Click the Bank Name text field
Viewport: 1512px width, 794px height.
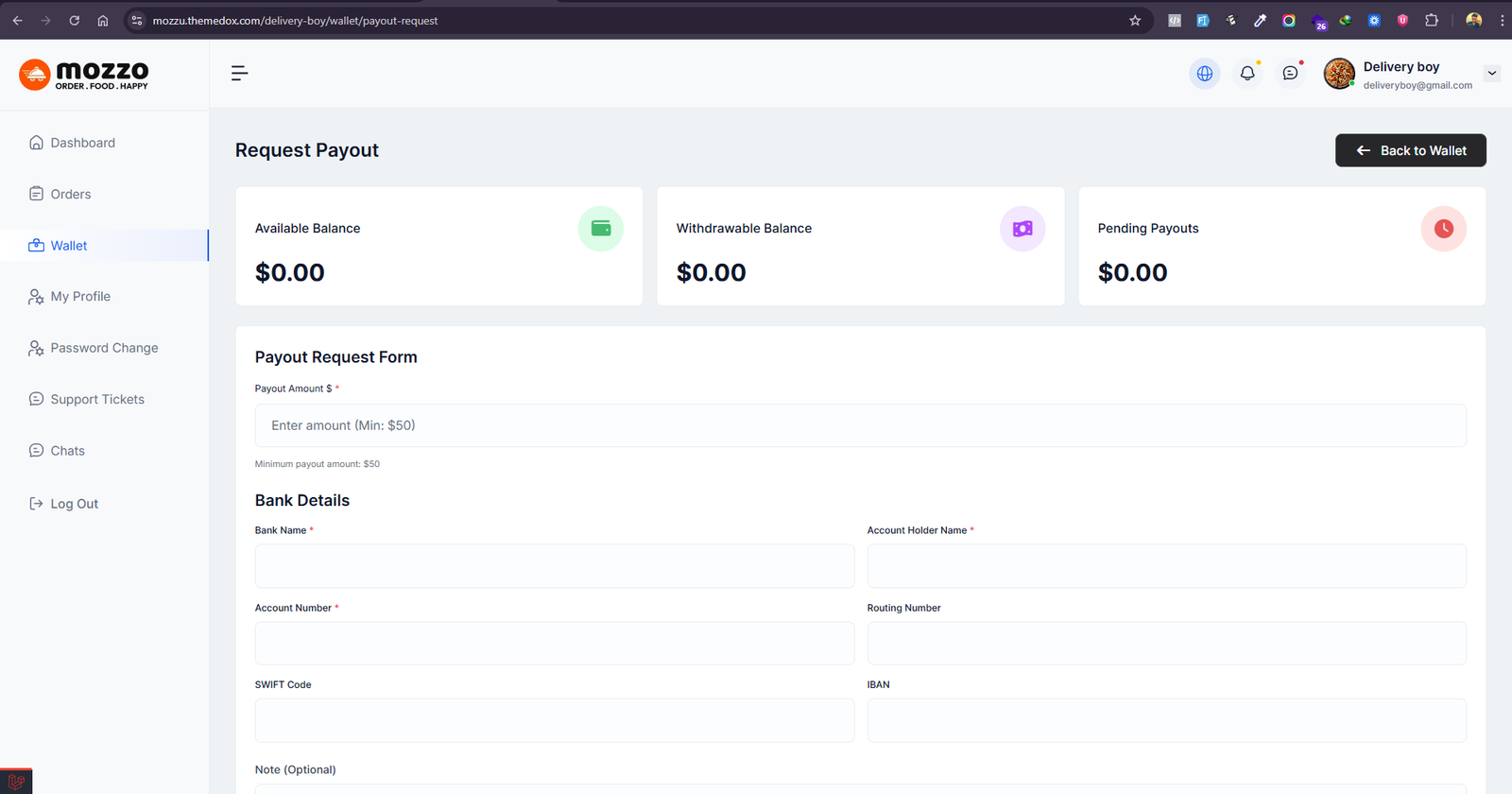point(554,566)
